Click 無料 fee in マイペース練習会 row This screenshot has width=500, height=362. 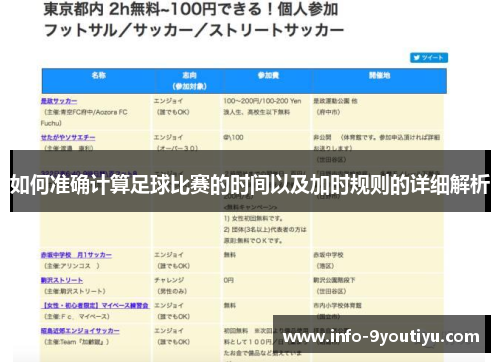pyautogui.click(x=230, y=305)
